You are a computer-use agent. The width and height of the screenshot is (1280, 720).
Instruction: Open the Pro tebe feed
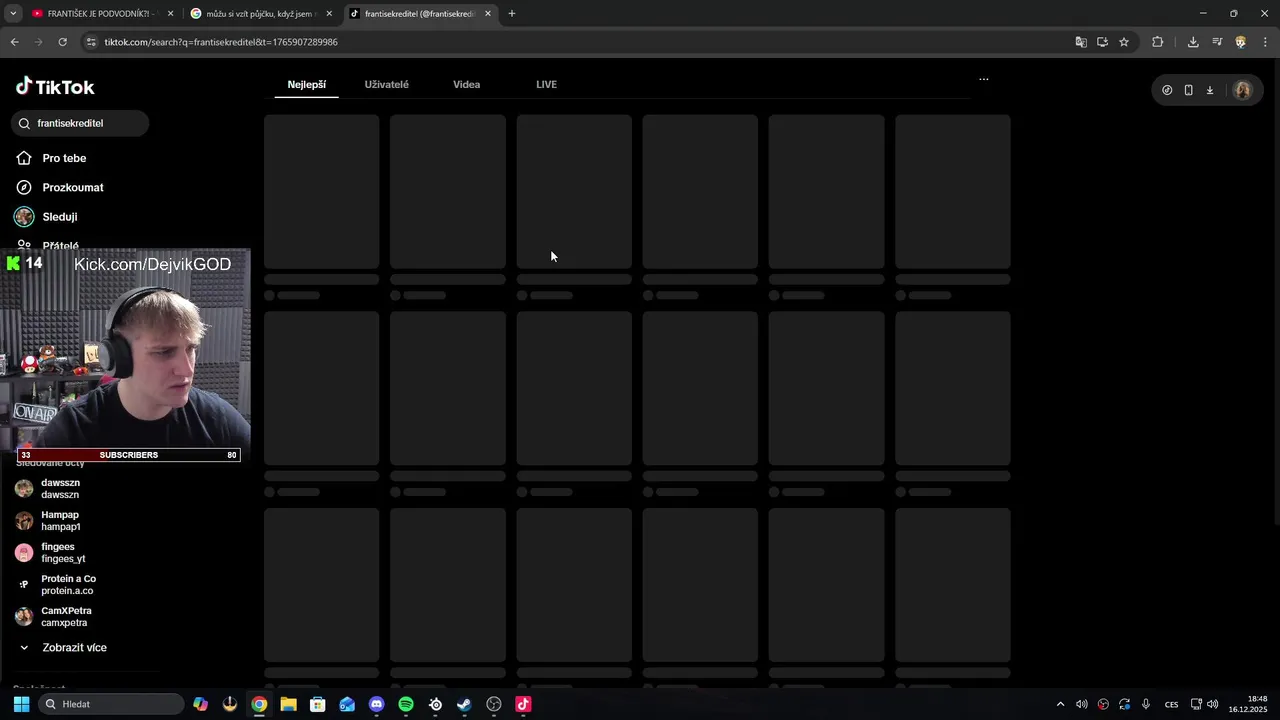coord(64,158)
